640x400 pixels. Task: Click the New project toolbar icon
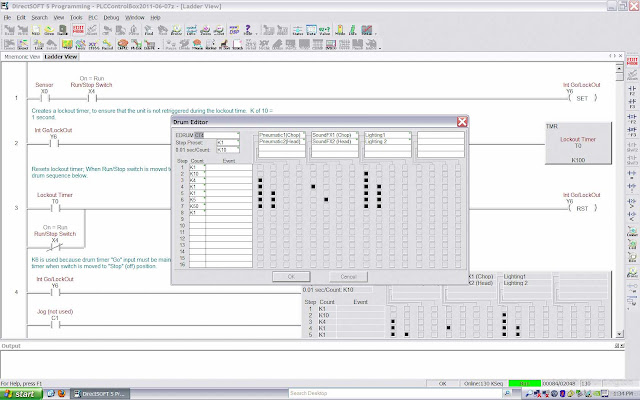click(36, 30)
